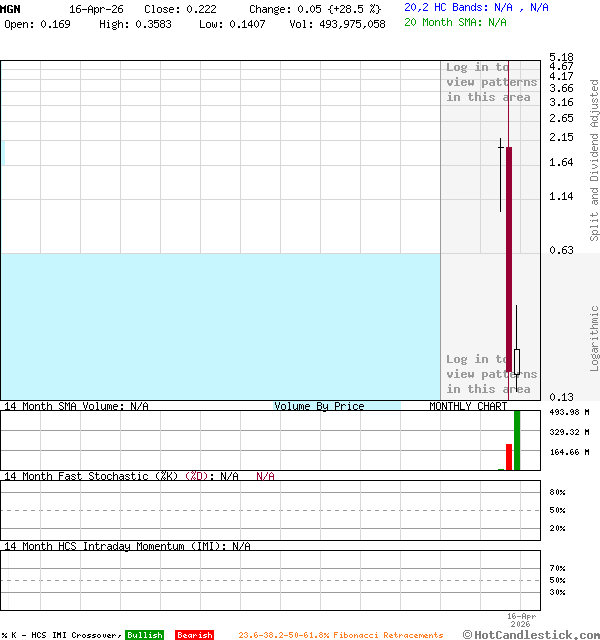Click the tall green volume bar
Viewport: 600px width, 640px height.
(517, 440)
